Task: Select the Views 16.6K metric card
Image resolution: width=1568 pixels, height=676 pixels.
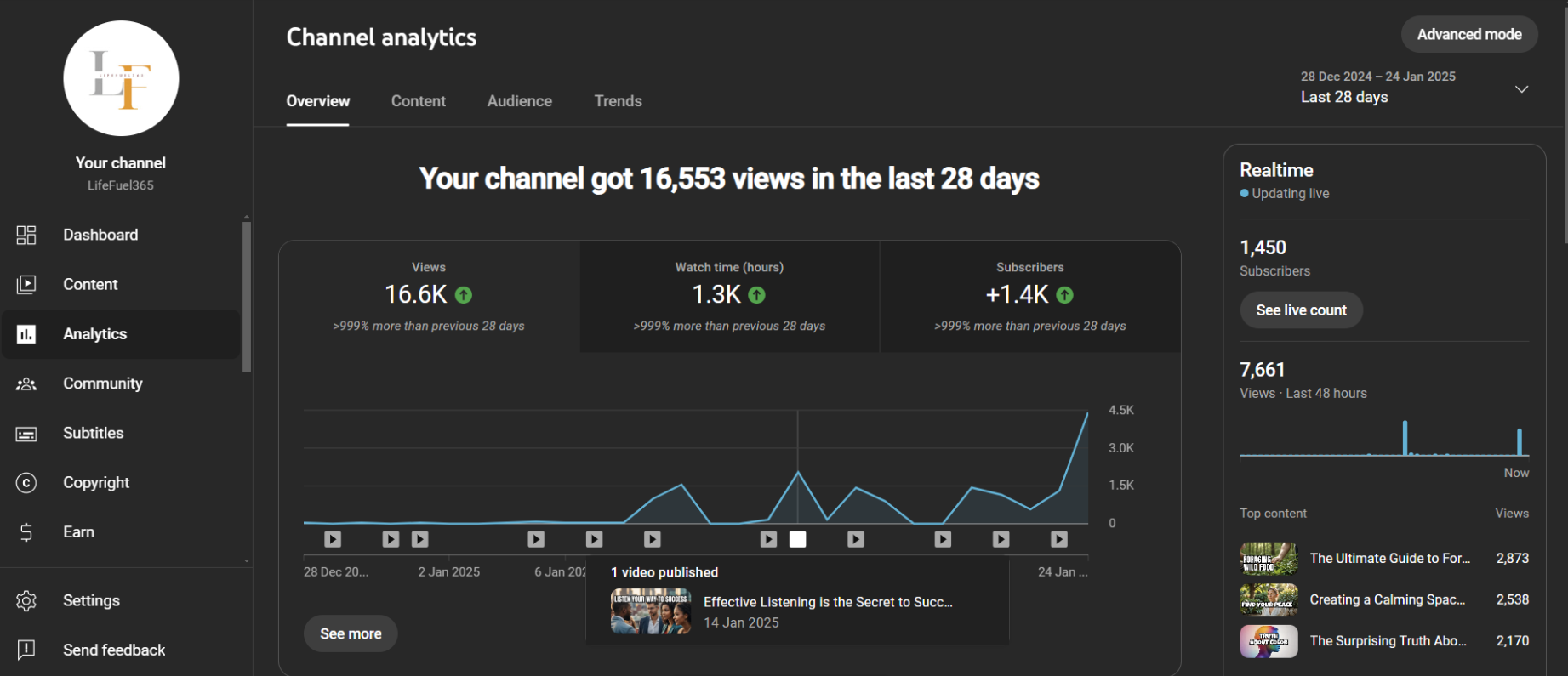Action: tap(429, 296)
